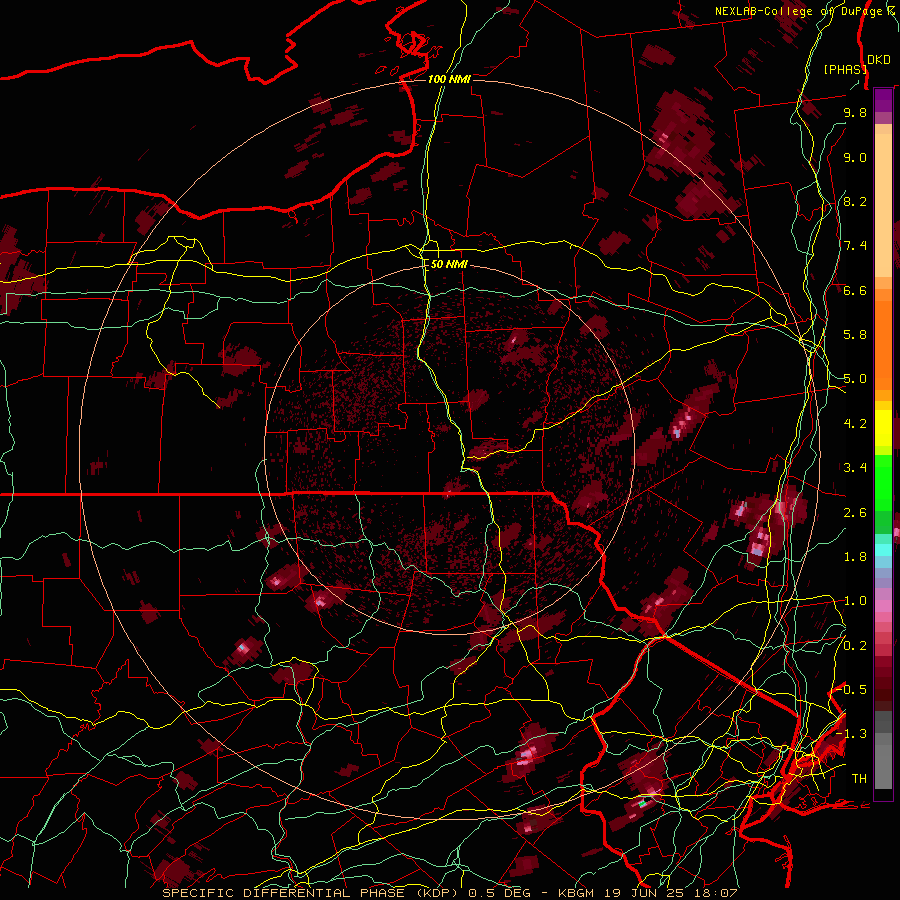Click the 9.8 value on the color scale
Viewport: 900px width, 900px height.
click(855, 112)
